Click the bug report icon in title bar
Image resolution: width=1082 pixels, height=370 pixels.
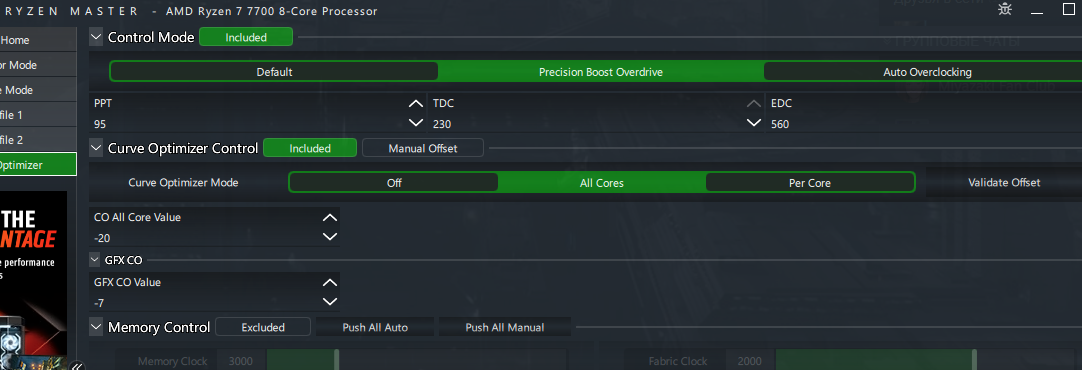pos(1005,9)
